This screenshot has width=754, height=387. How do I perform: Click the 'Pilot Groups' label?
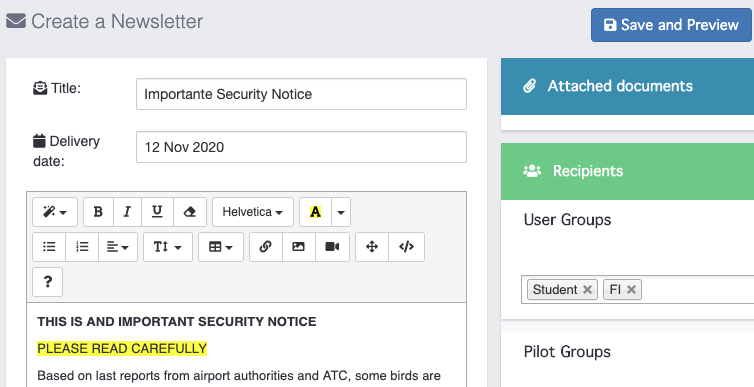tap(567, 352)
